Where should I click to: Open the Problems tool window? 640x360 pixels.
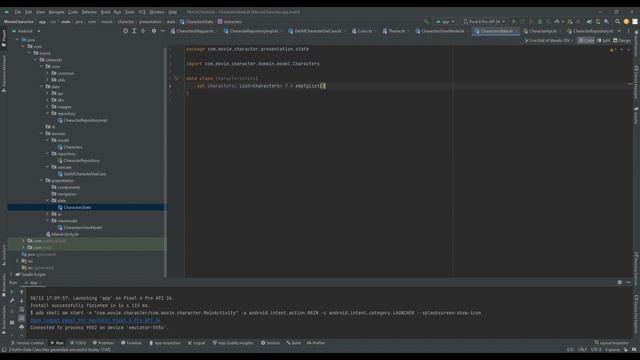[103, 343]
